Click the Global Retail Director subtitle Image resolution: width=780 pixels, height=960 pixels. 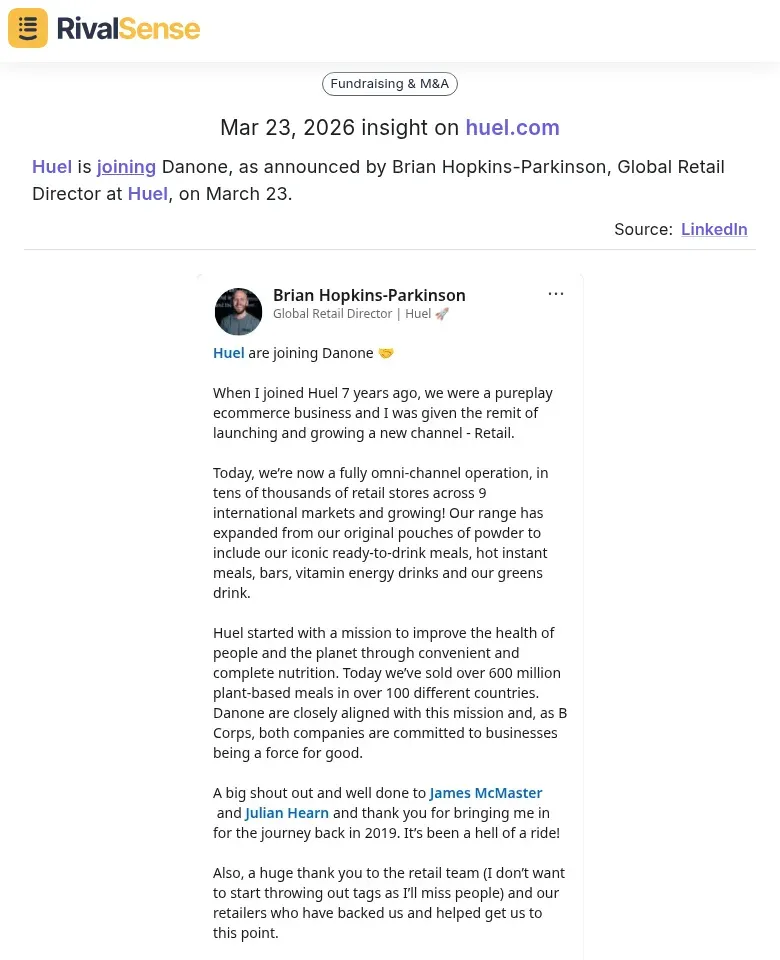click(x=333, y=313)
